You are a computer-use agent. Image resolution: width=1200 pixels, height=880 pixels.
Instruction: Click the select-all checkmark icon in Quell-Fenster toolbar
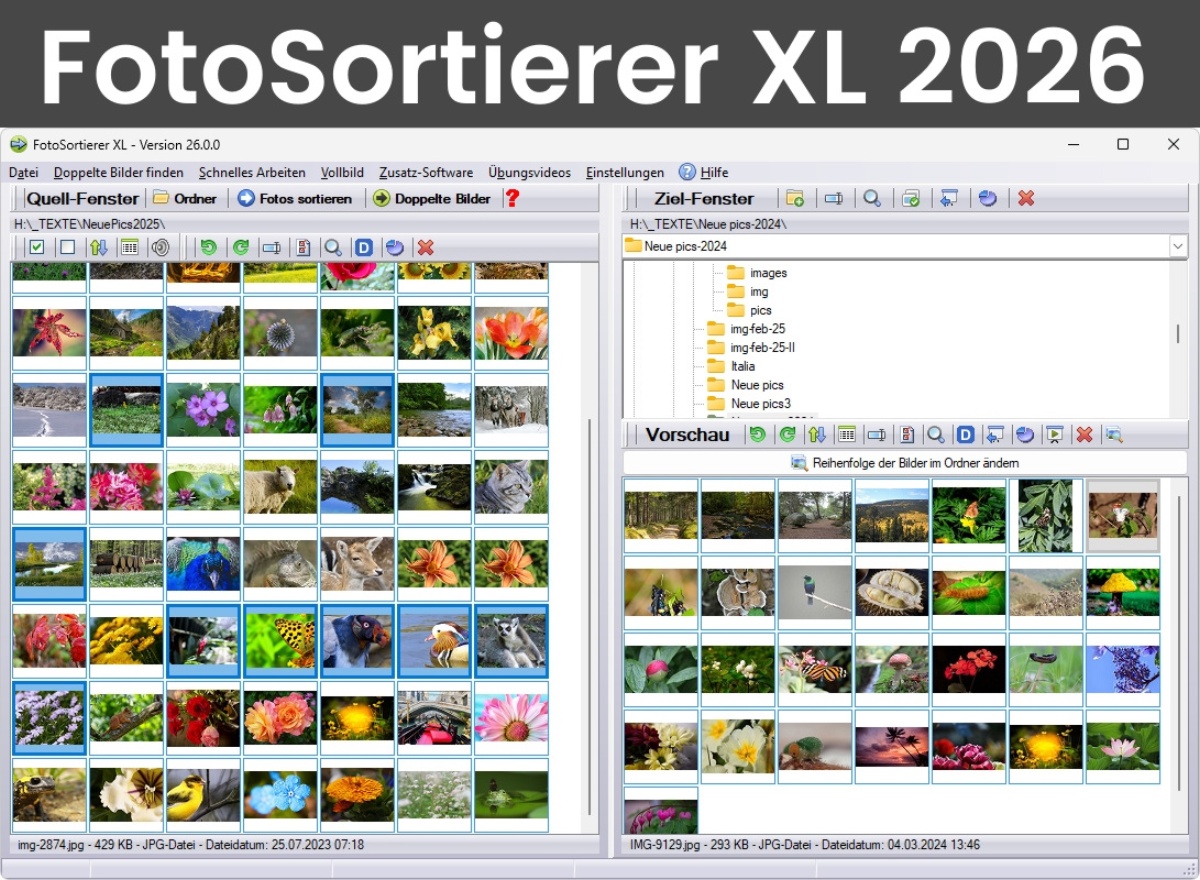(x=37, y=247)
